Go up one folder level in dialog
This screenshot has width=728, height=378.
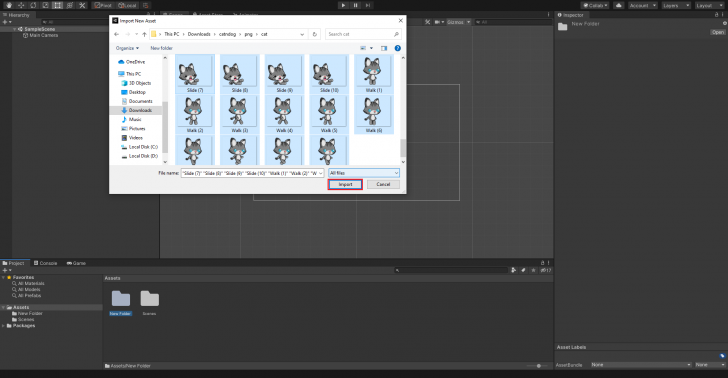tap(144, 34)
